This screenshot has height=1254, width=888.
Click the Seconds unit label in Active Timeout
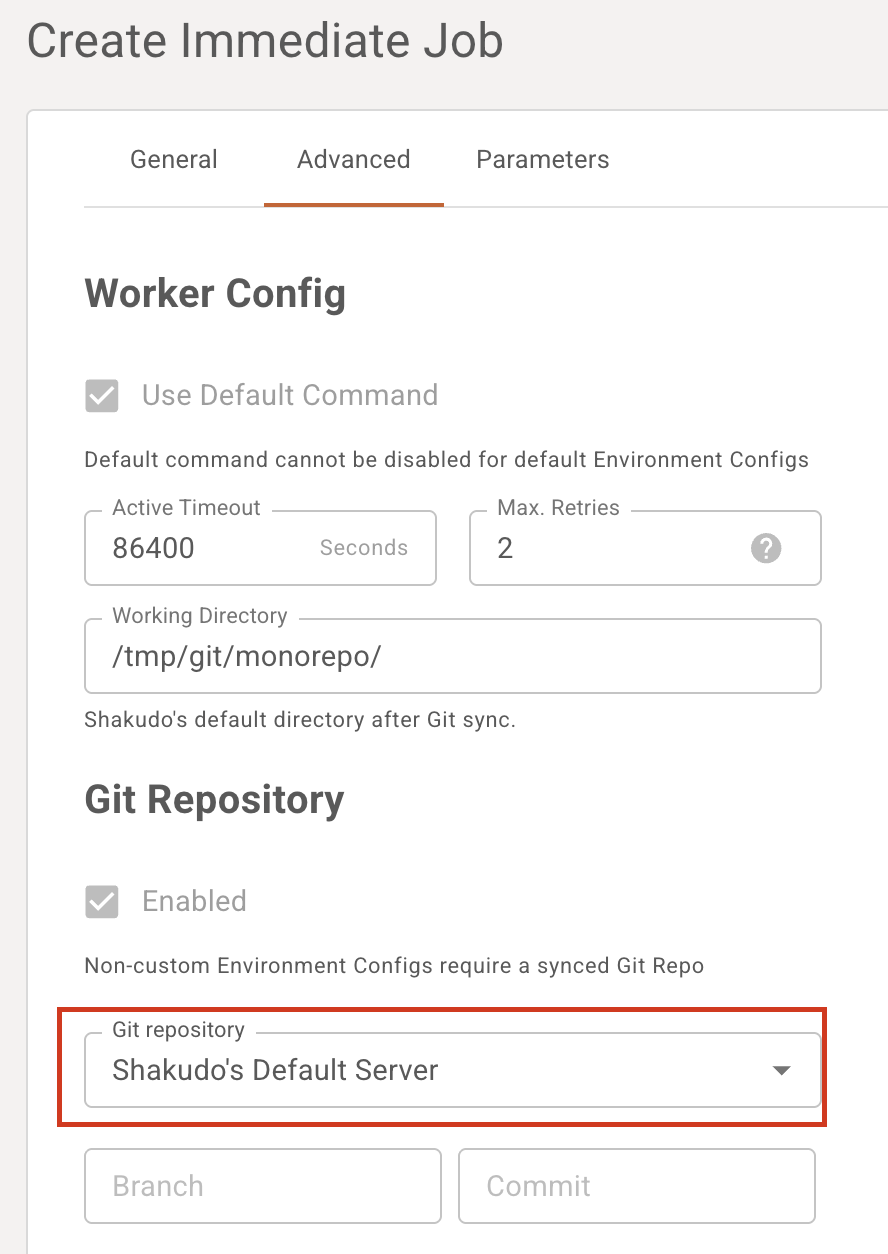coord(363,548)
